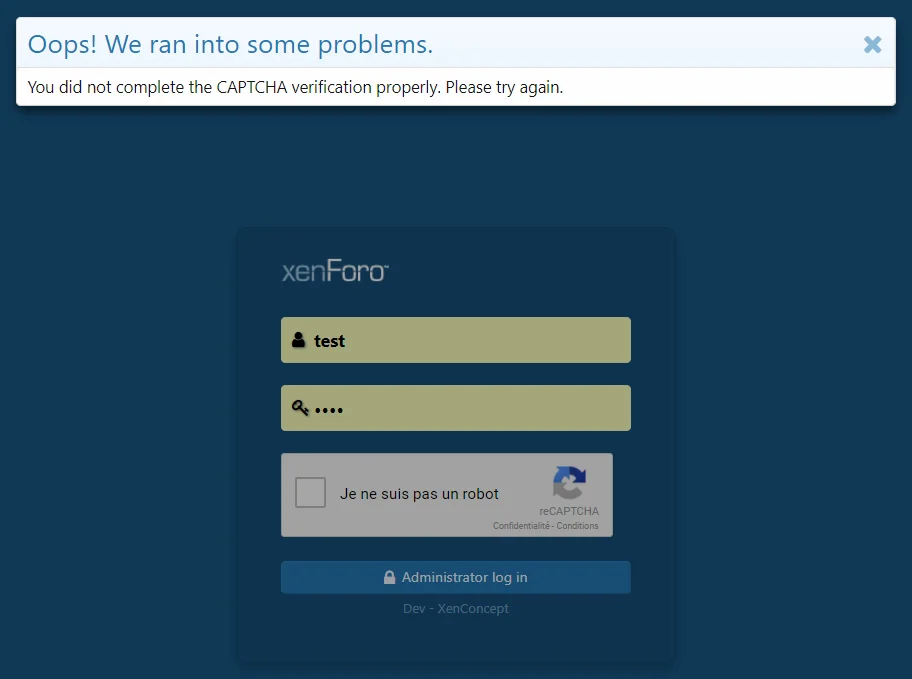912x679 pixels.
Task: Check the "Je ne suis pas un robot" checkbox
Action: 310,493
